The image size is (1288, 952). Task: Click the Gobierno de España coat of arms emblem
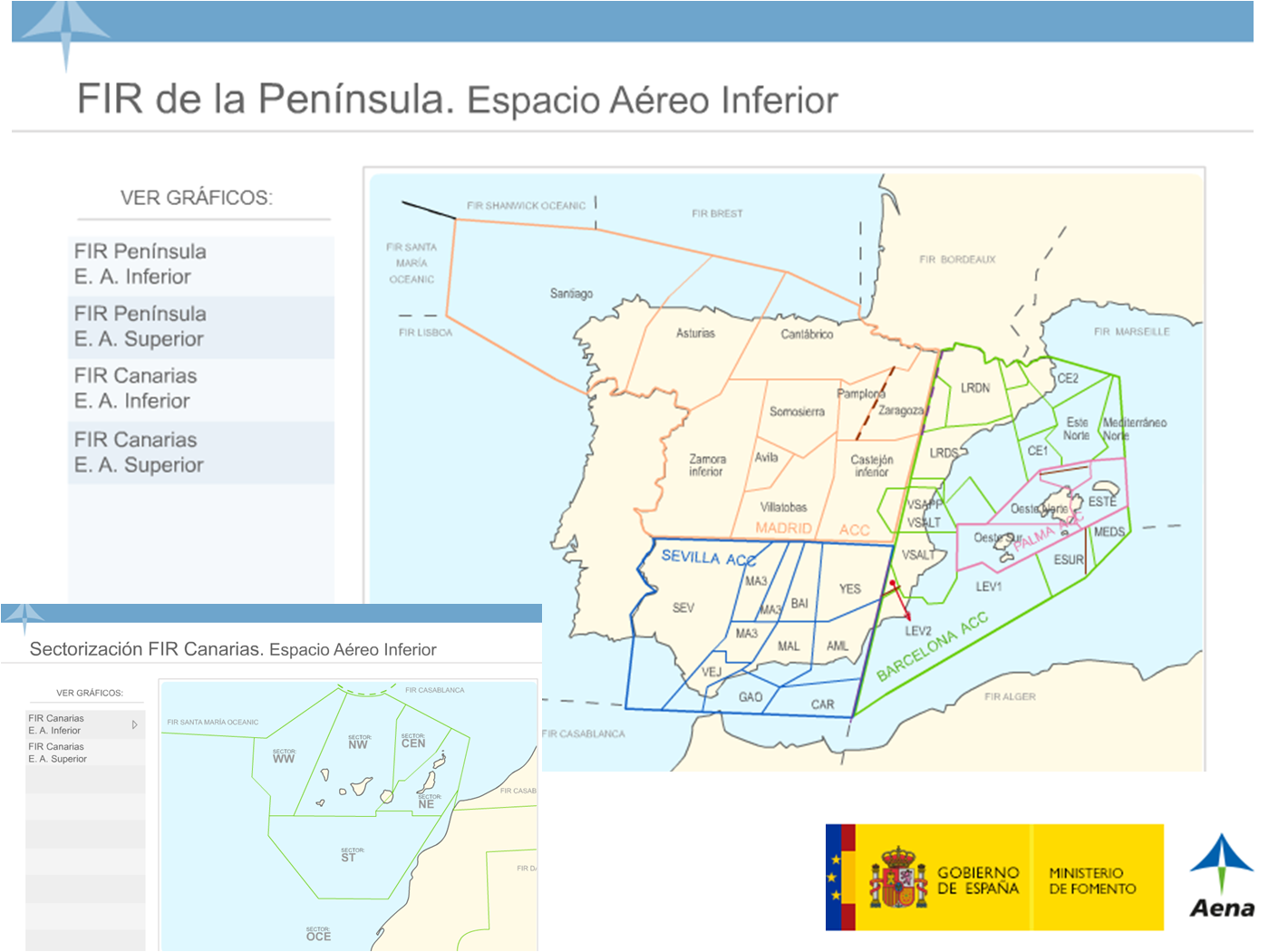point(898,877)
